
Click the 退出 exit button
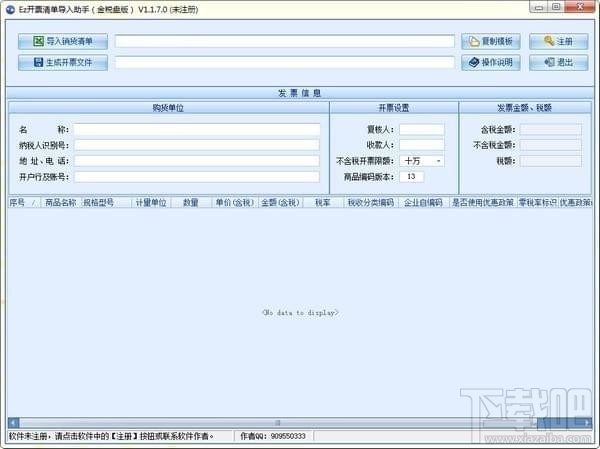coord(559,62)
